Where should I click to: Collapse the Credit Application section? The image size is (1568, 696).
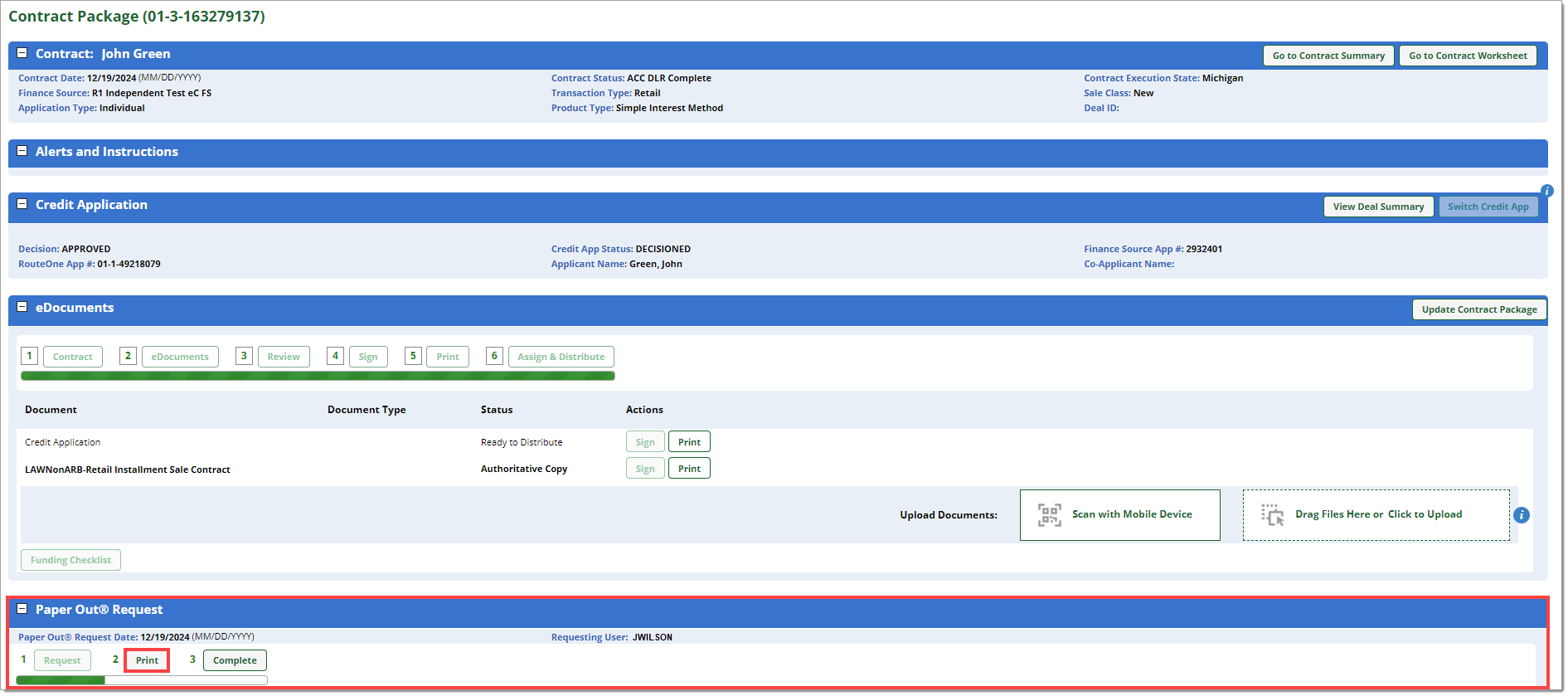click(22, 204)
